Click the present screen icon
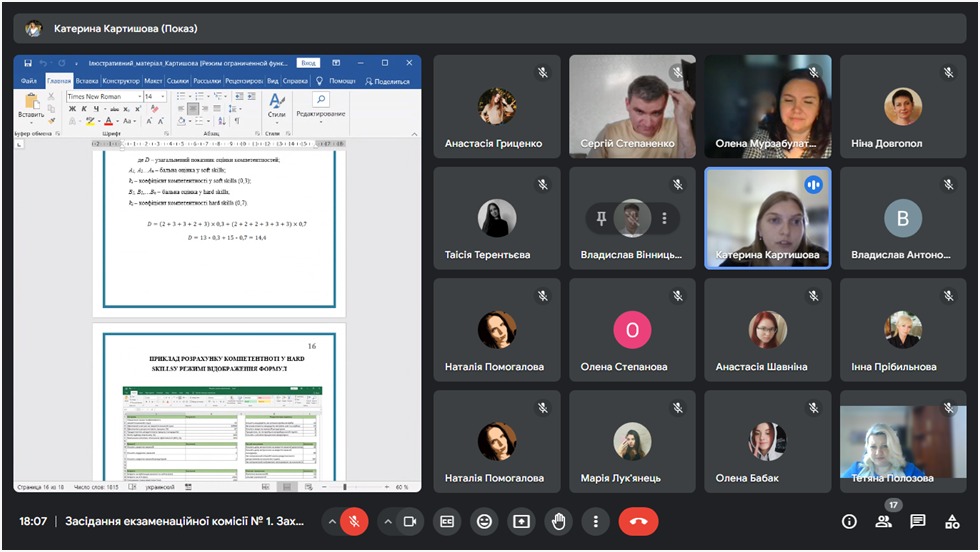The image size is (980, 552). (x=521, y=521)
